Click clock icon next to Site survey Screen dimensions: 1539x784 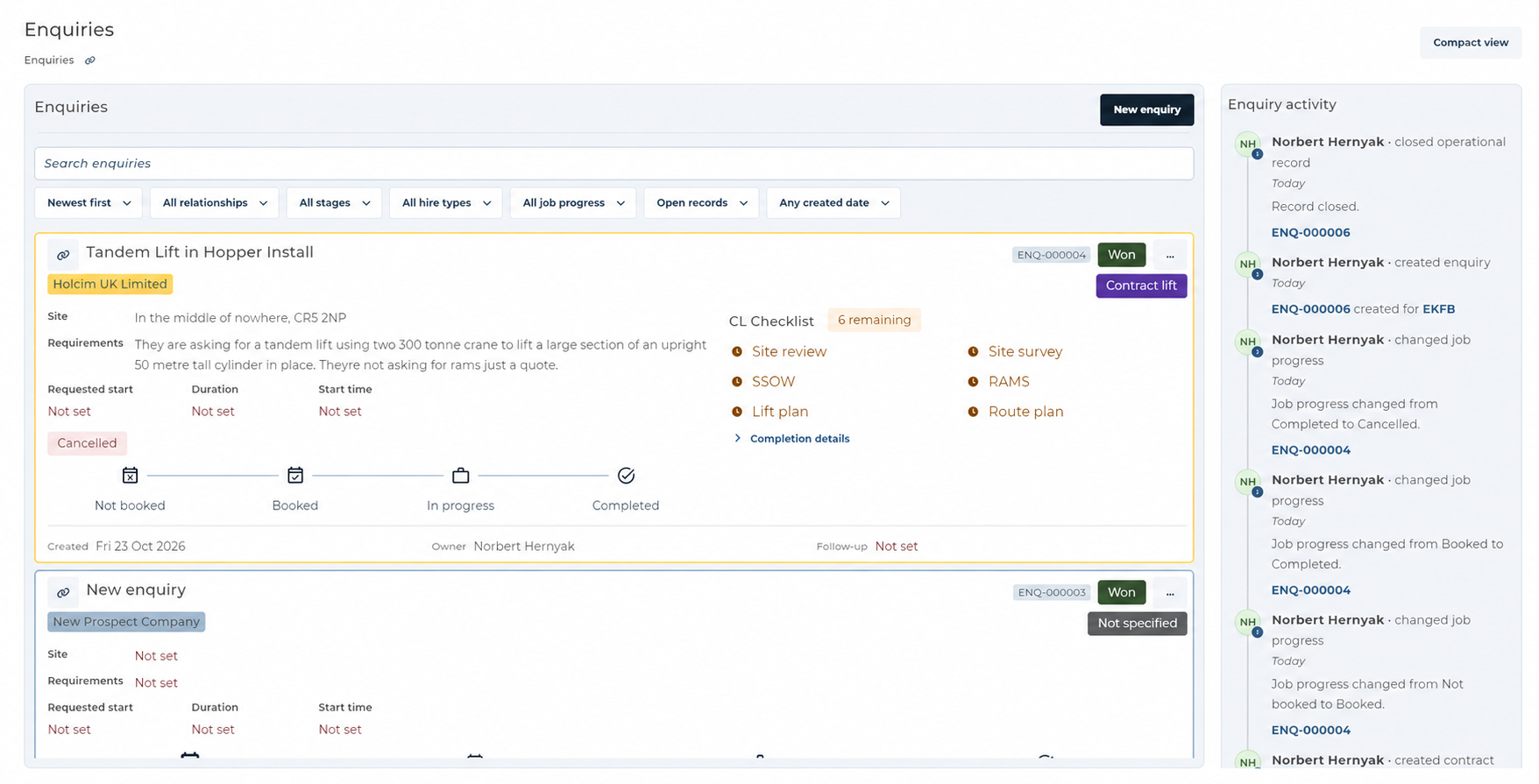click(973, 352)
